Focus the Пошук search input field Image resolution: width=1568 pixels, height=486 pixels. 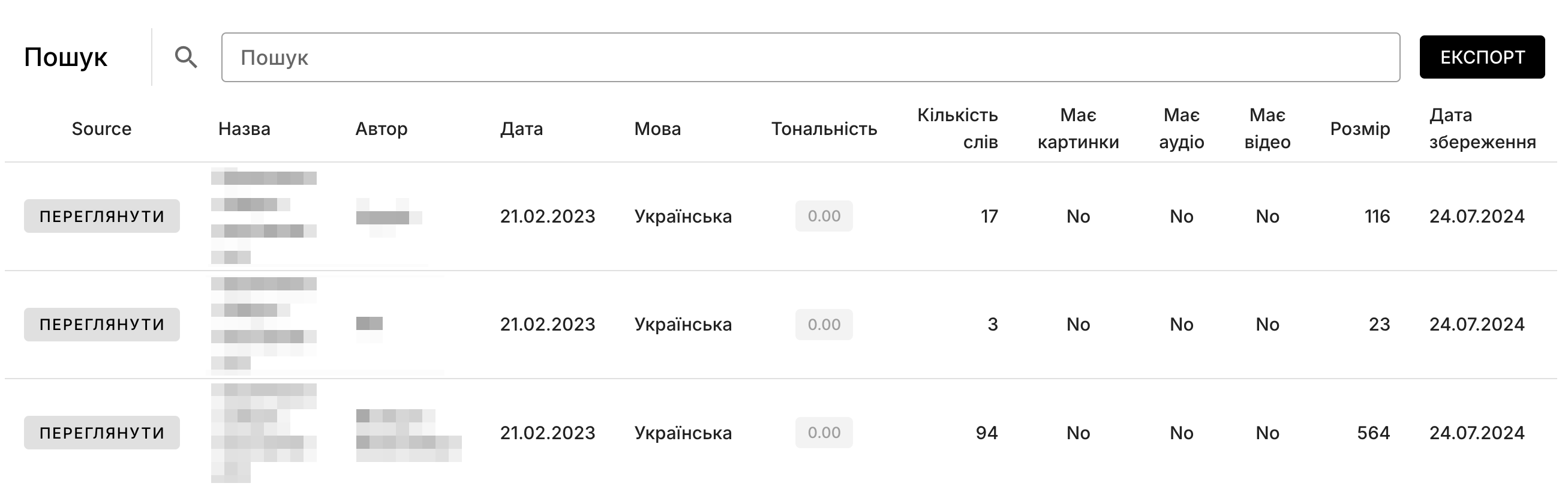click(810, 57)
